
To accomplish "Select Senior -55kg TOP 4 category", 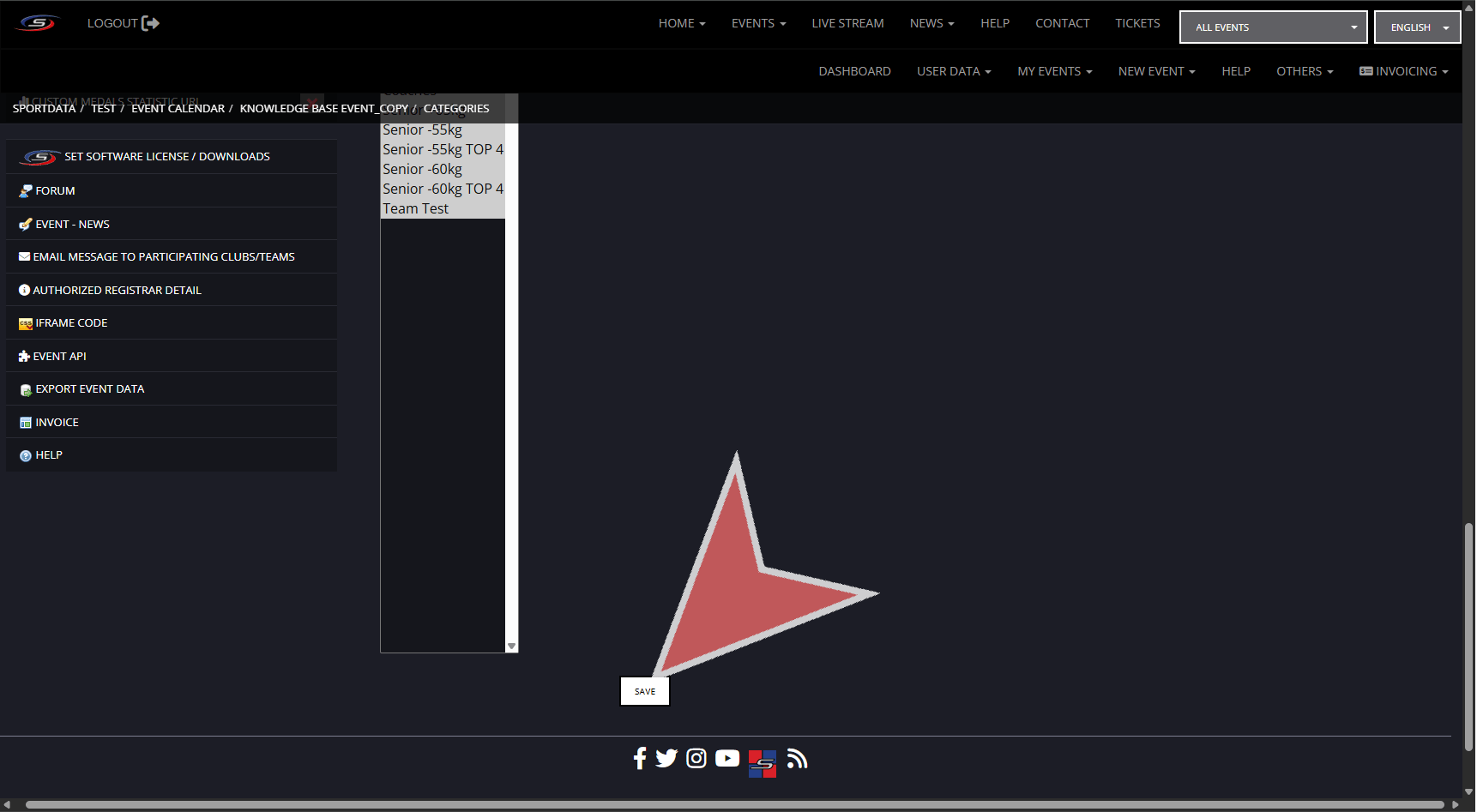I will click(x=443, y=149).
